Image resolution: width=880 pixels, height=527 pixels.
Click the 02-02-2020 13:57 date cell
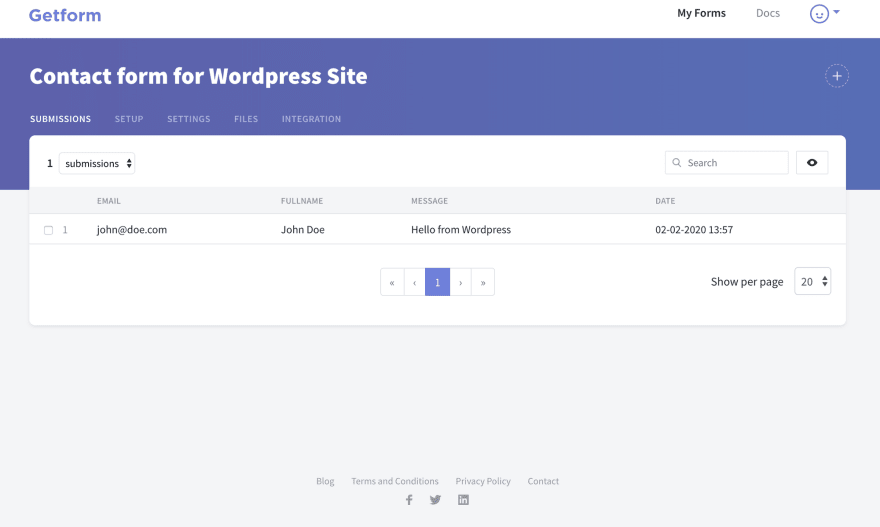tap(694, 230)
